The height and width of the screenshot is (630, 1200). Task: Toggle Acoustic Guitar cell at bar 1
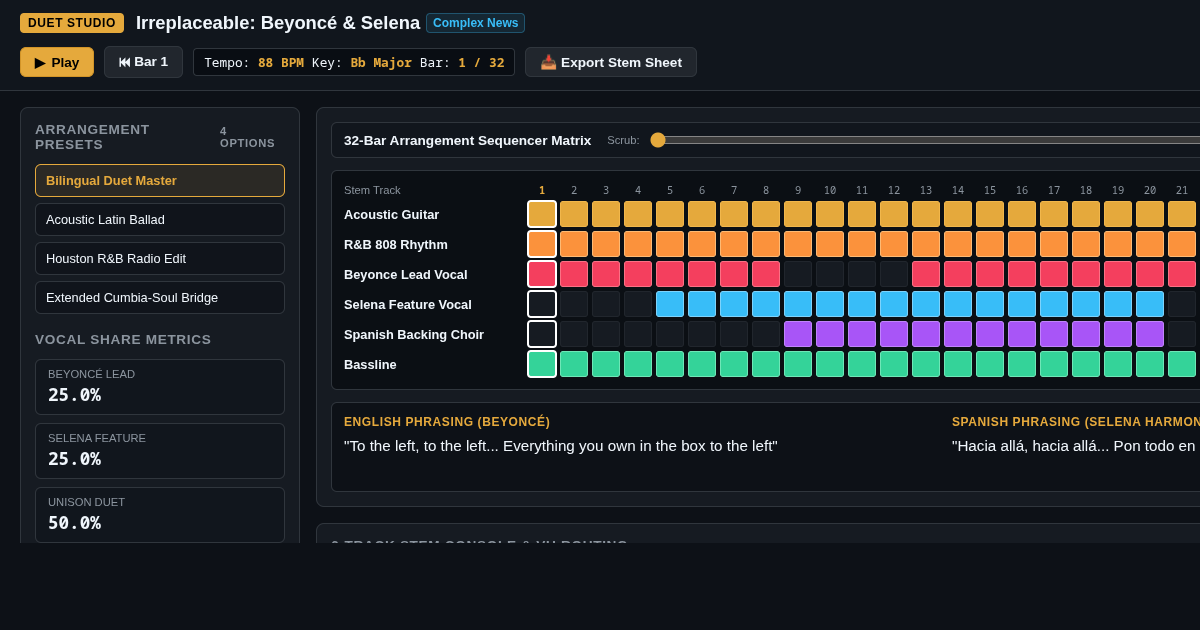(x=542, y=214)
